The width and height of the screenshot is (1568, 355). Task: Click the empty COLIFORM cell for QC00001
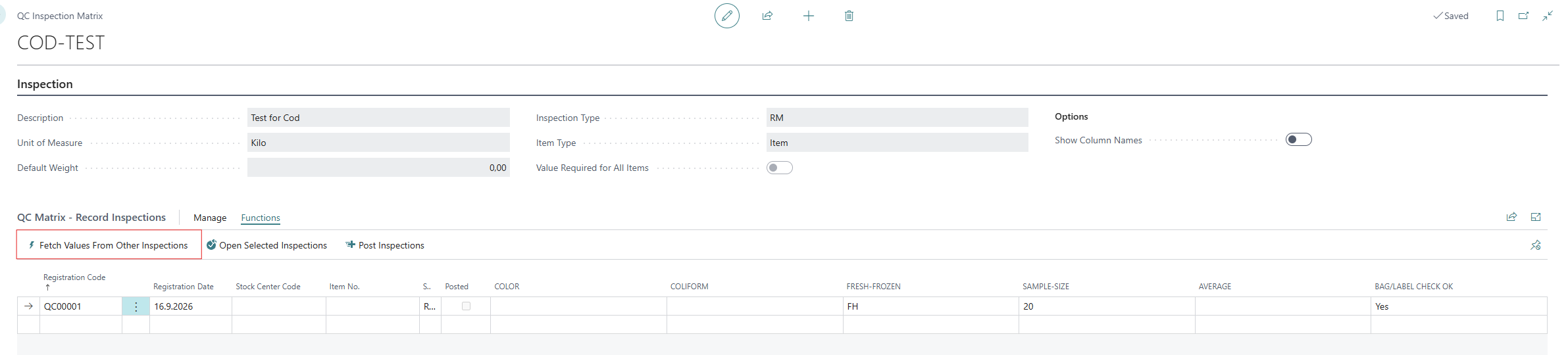755,306
